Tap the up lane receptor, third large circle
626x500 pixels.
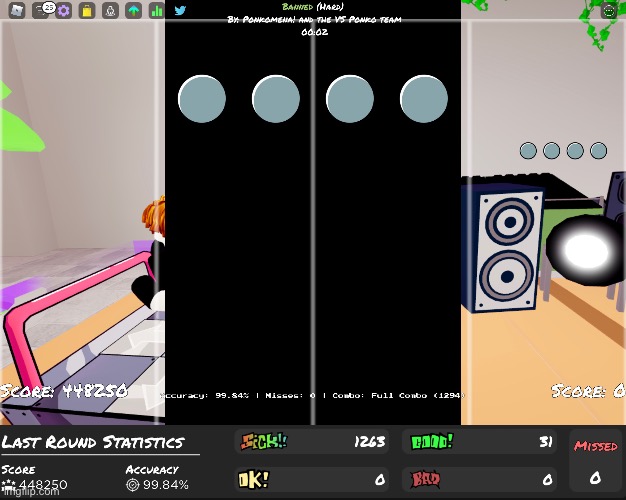pyautogui.click(x=350, y=99)
